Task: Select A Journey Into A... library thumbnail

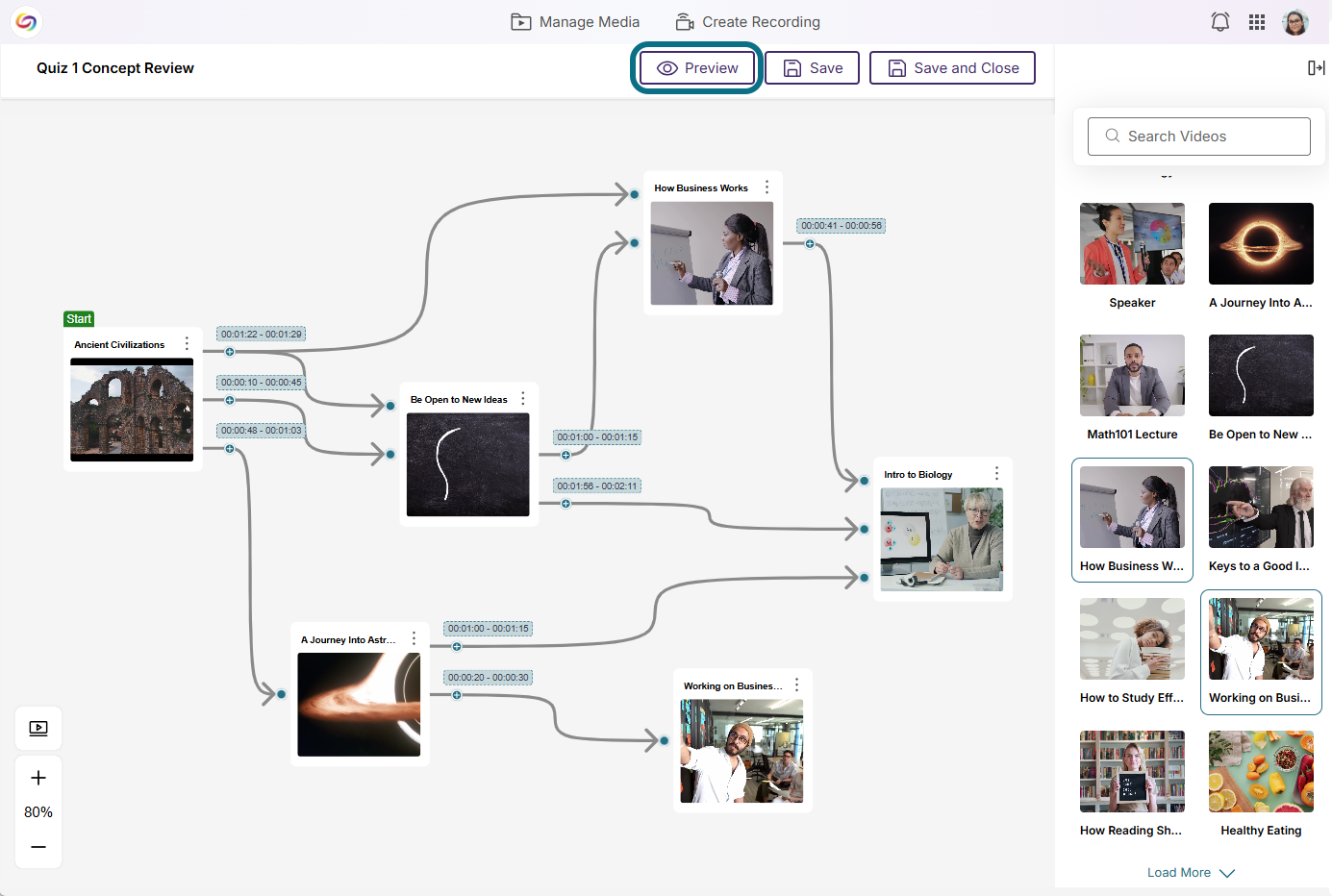Action: (x=1261, y=243)
